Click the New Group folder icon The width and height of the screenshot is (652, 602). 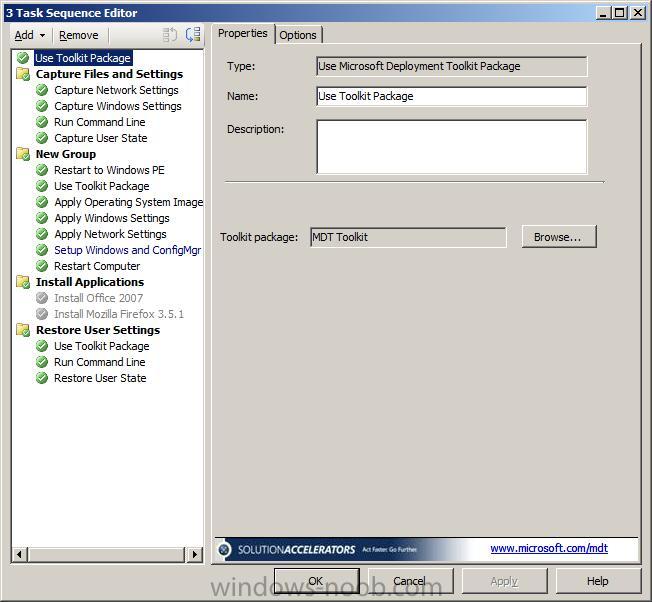click(23, 154)
